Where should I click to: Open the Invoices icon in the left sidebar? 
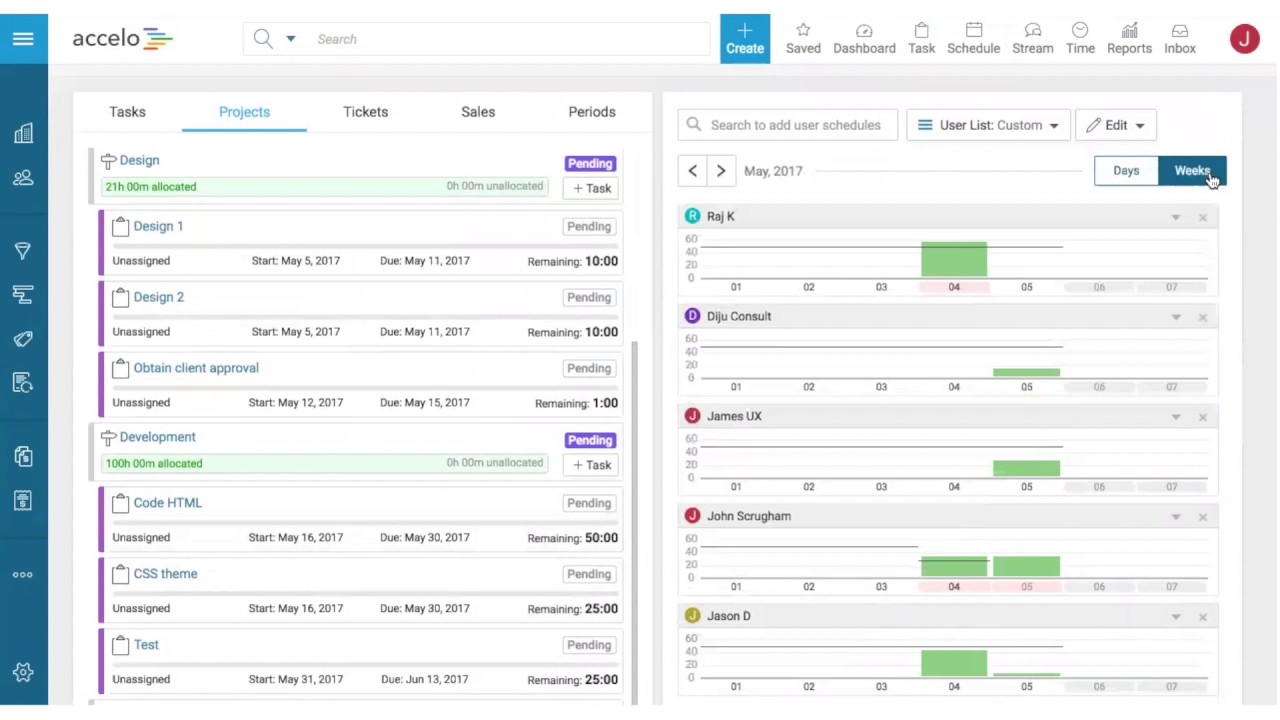23,500
